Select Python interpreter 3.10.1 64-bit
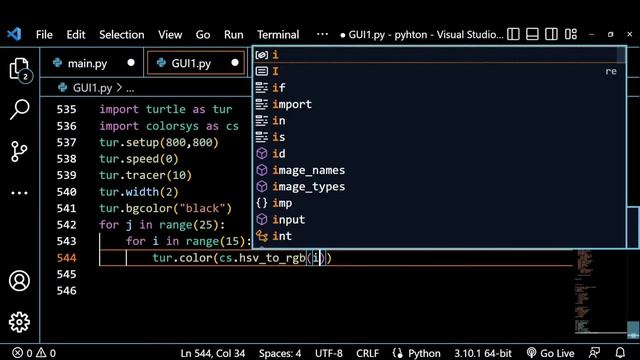The image size is (640, 360). tap(483, 353)
